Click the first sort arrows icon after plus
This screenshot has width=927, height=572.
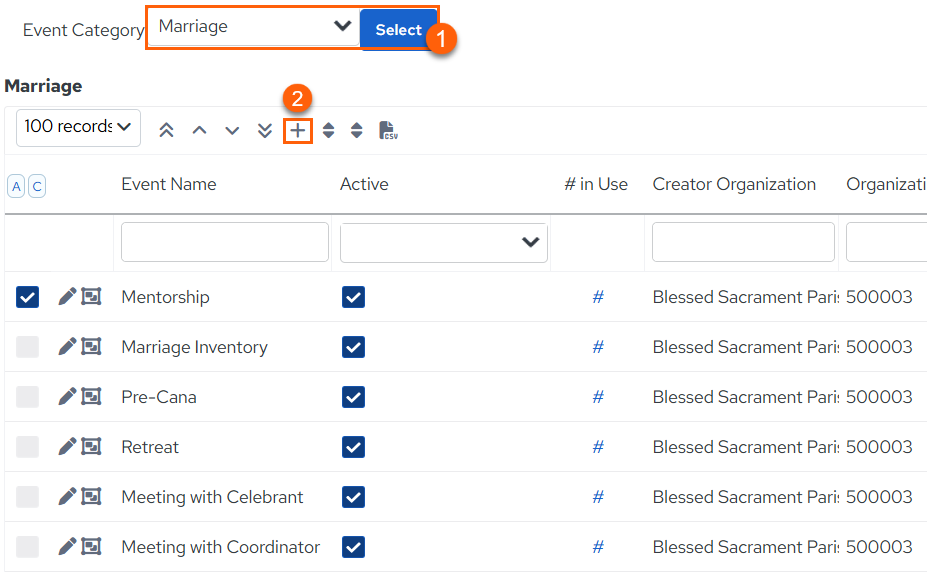point(329,130)
